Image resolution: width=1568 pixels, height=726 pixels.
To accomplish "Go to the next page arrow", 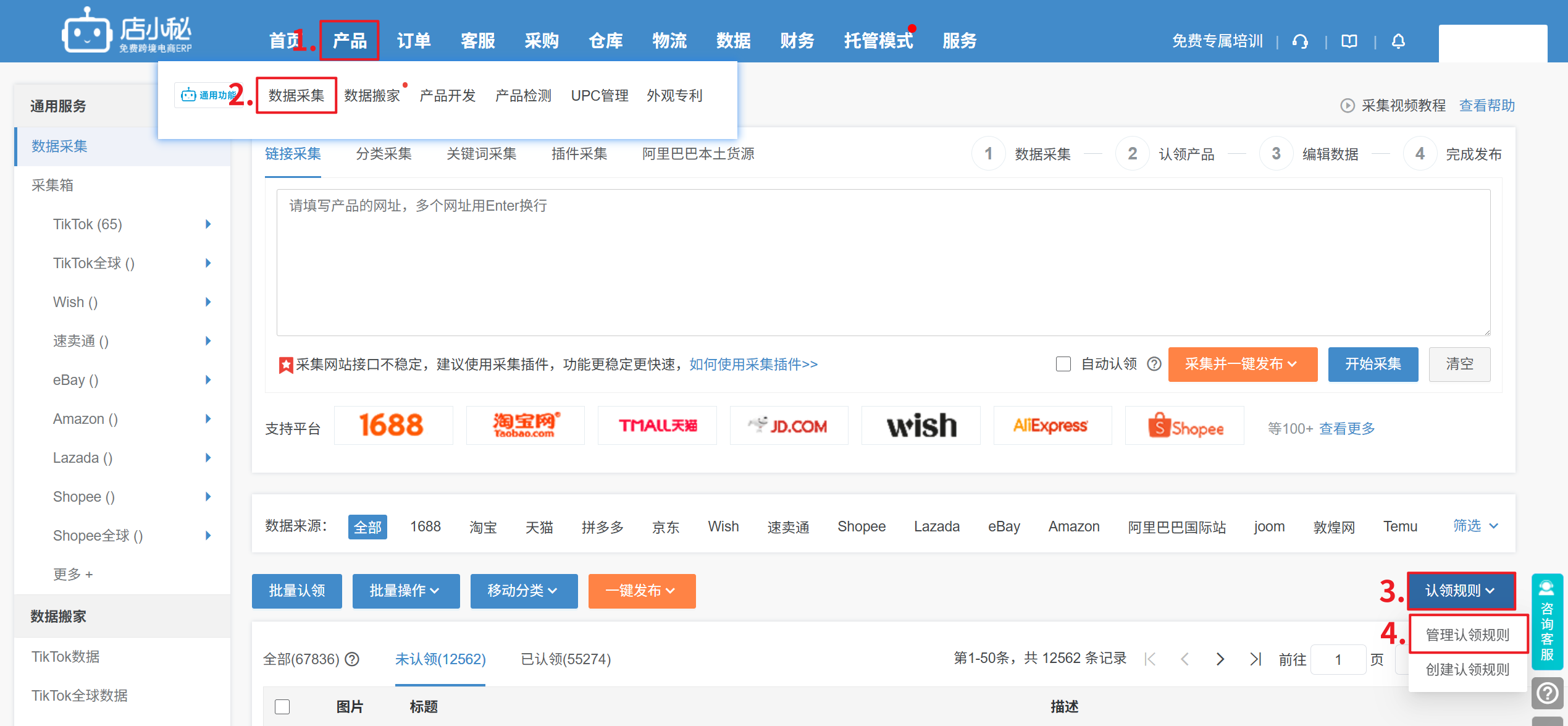I will tap(1220, 659).
